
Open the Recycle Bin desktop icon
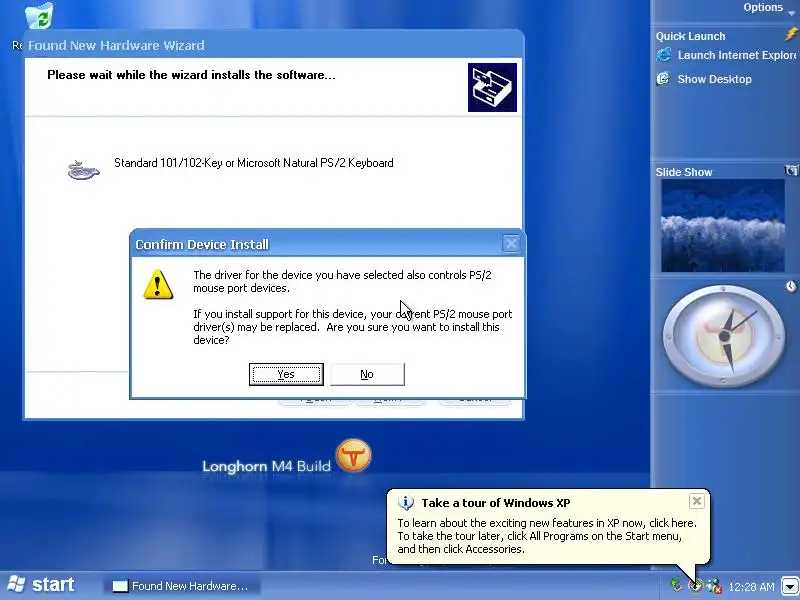coord(39,16)
